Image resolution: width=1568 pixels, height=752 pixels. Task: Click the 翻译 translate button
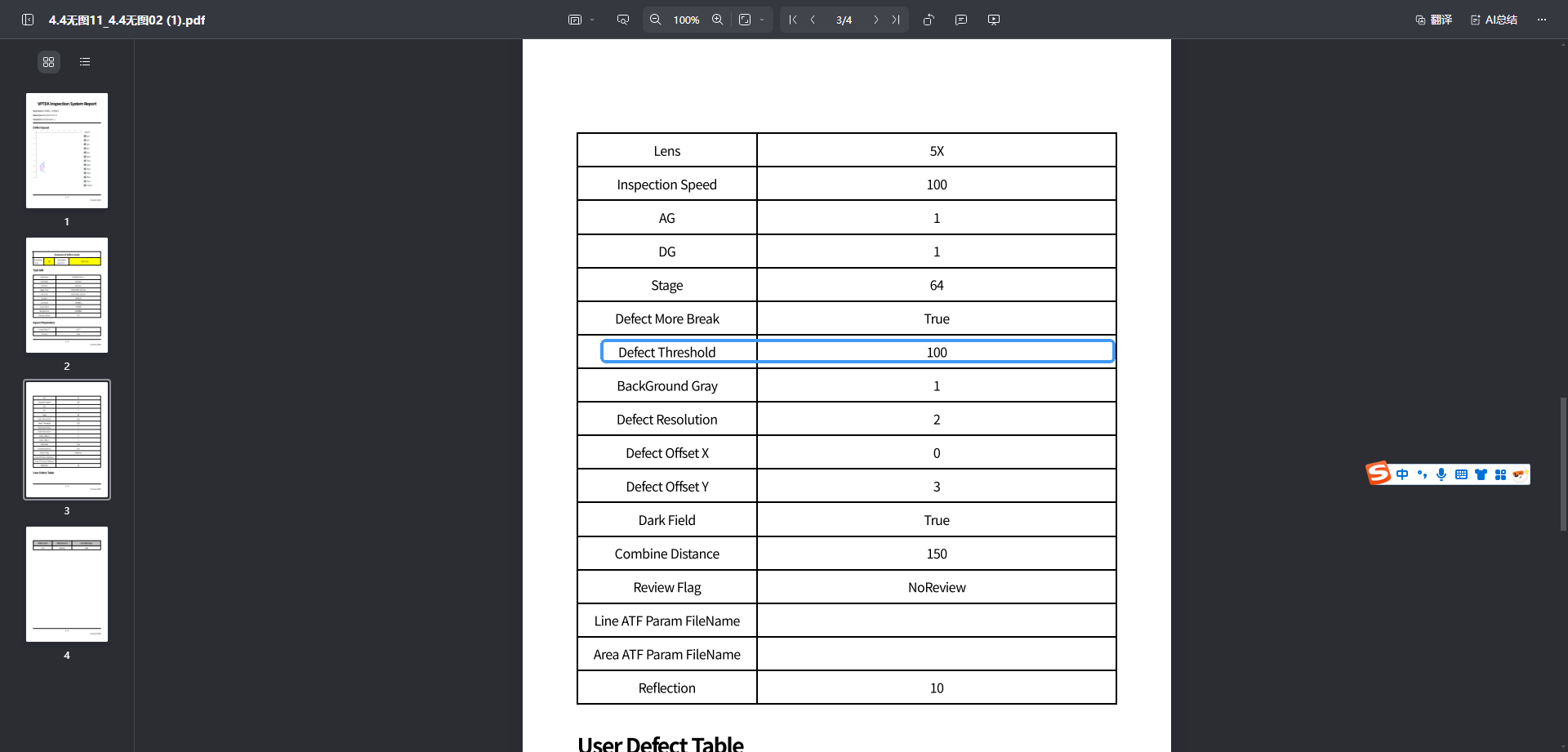click(1434, 20)
